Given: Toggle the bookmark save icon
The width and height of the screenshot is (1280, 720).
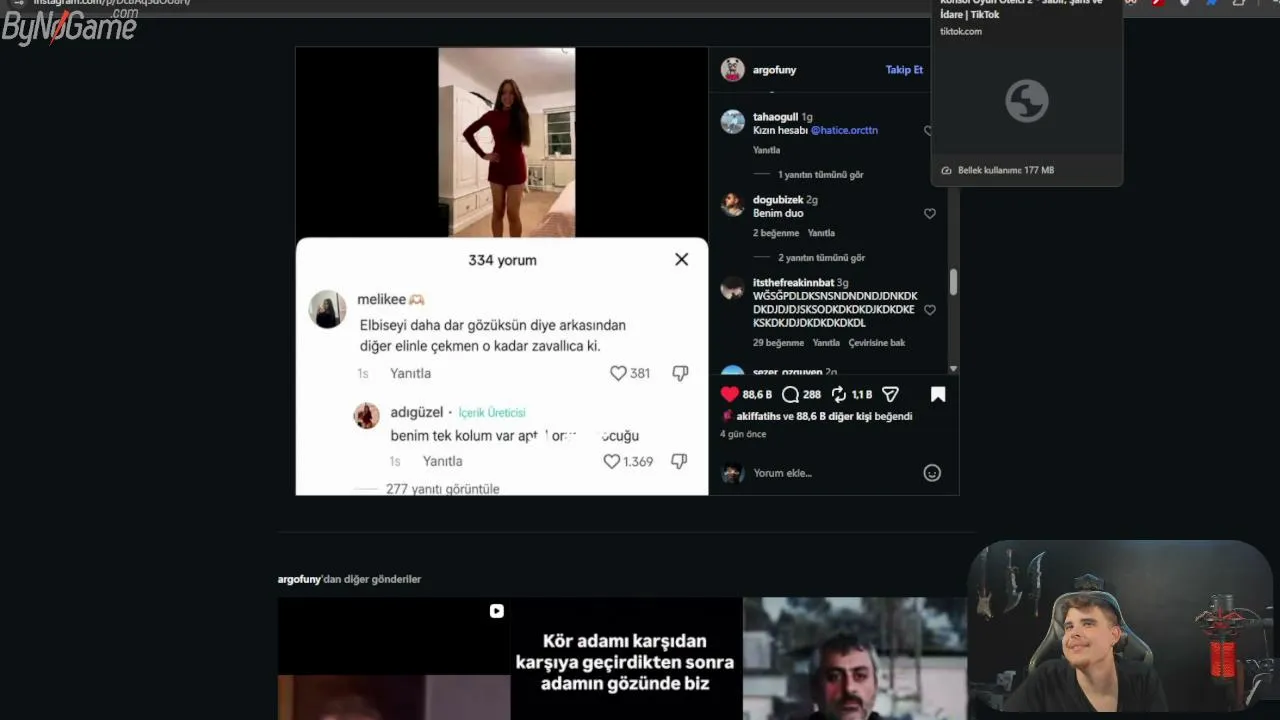Looking at the screenshot, I should (x=938, y=394).
